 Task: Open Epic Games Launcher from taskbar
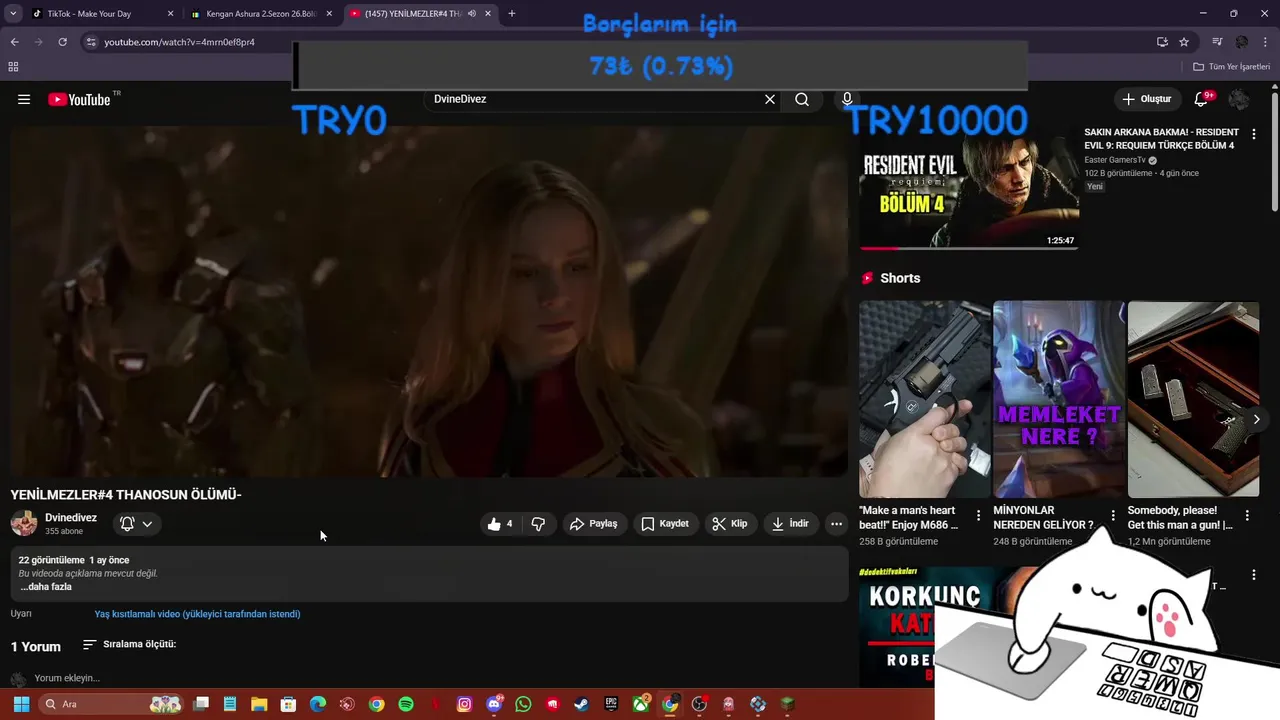click(611, 704)
